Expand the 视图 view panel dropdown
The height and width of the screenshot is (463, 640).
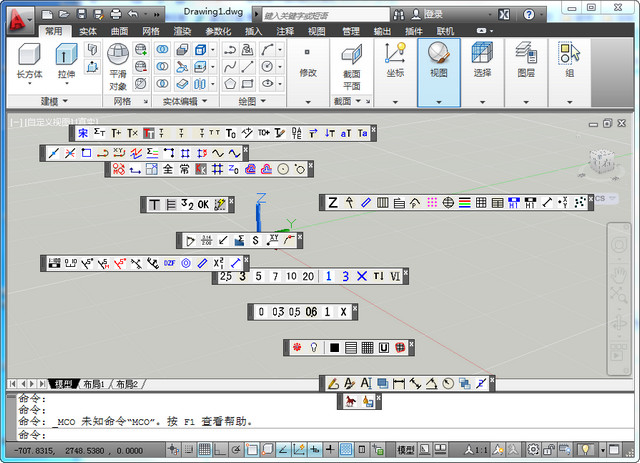[x=438, y=101]
